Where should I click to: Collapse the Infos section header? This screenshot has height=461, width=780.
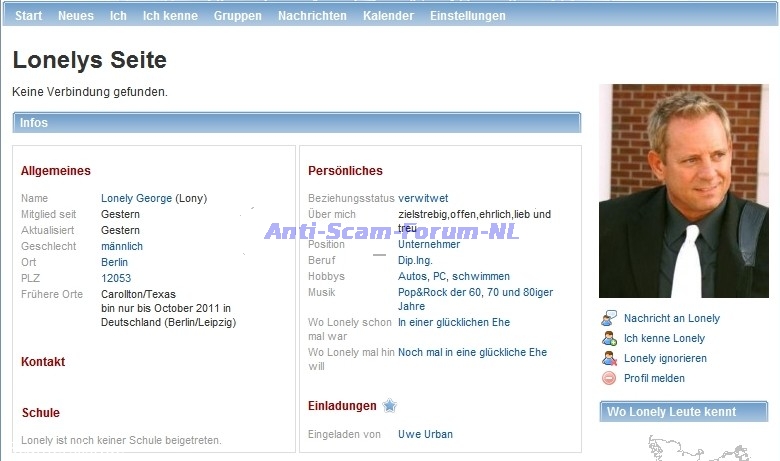coord(296,123)
